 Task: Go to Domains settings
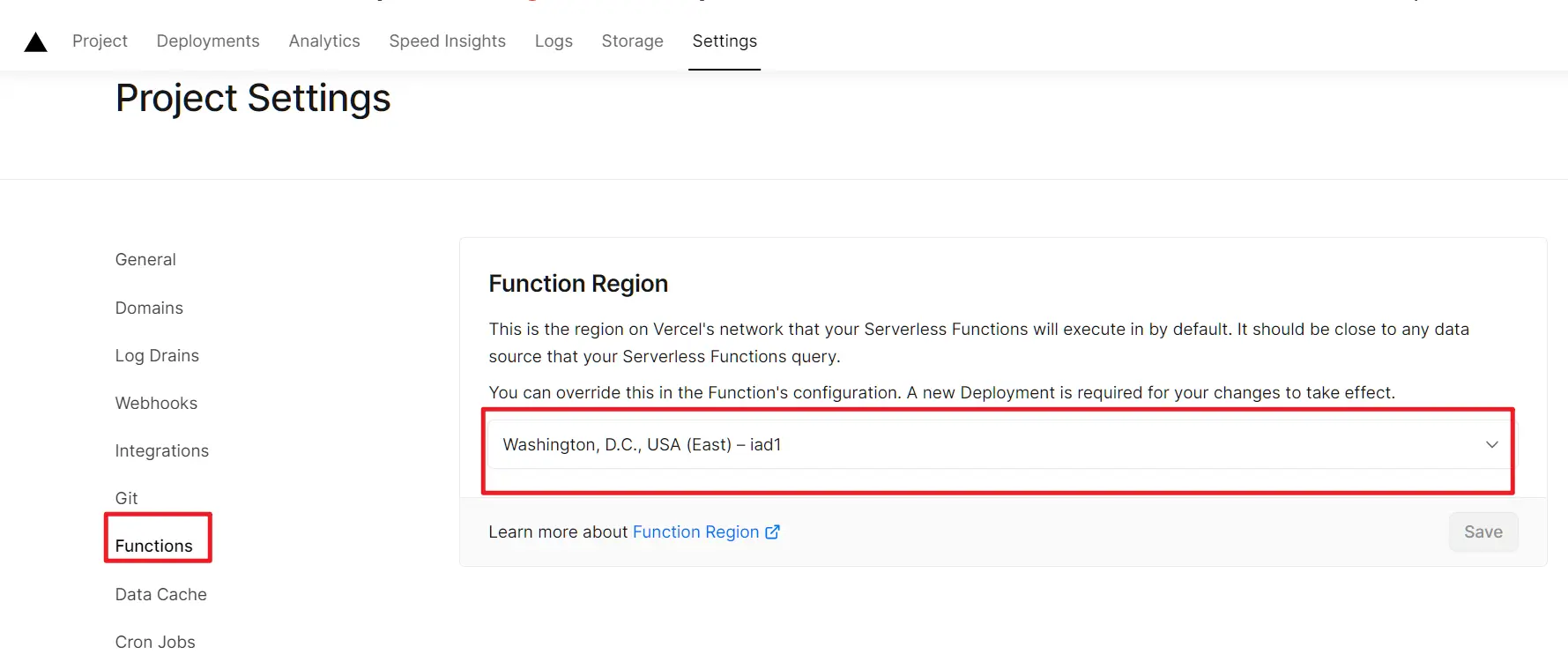149,308
